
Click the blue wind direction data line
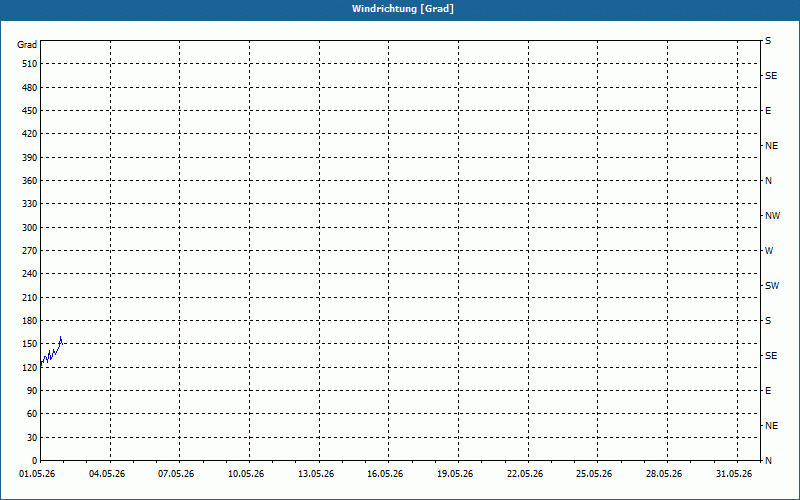[x=52, y=352]
